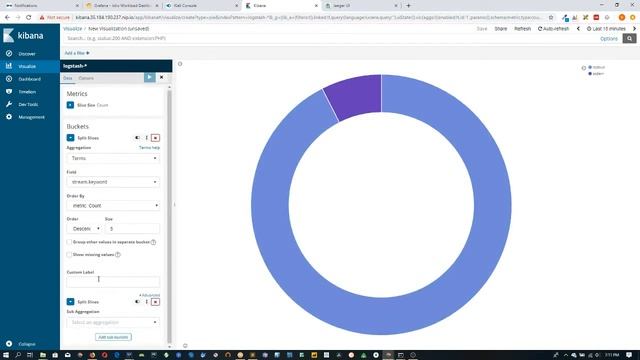Open Auto-refresh settings

click(553, 29)
